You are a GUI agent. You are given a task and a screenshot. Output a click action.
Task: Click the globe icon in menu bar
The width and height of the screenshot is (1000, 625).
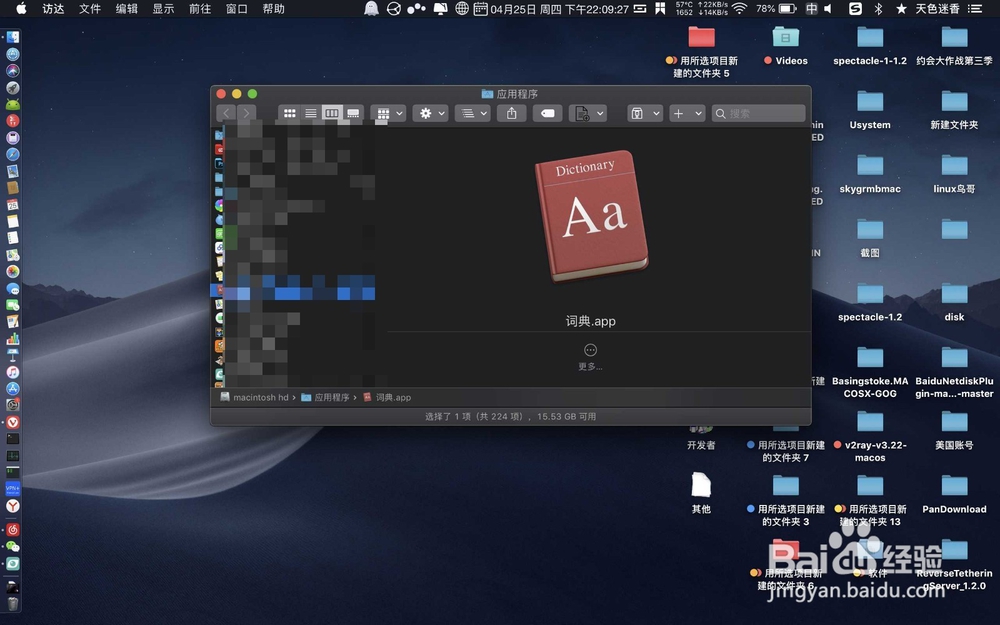click(462, 8)
